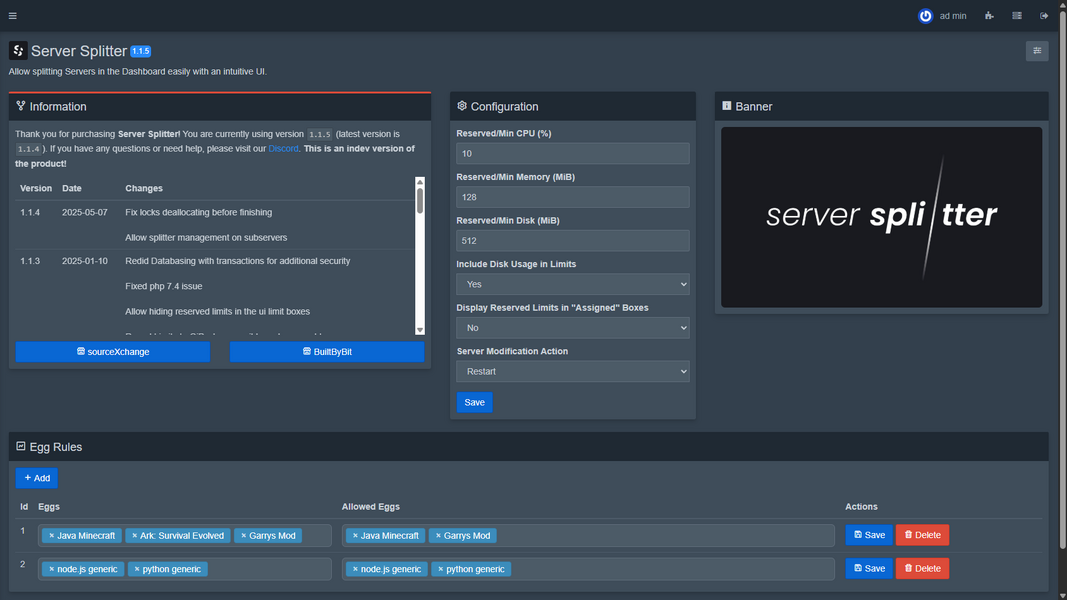Screen dimensions: 1067x600
Task: Focus the Reserved/Min Memory field
Action: 572,197
